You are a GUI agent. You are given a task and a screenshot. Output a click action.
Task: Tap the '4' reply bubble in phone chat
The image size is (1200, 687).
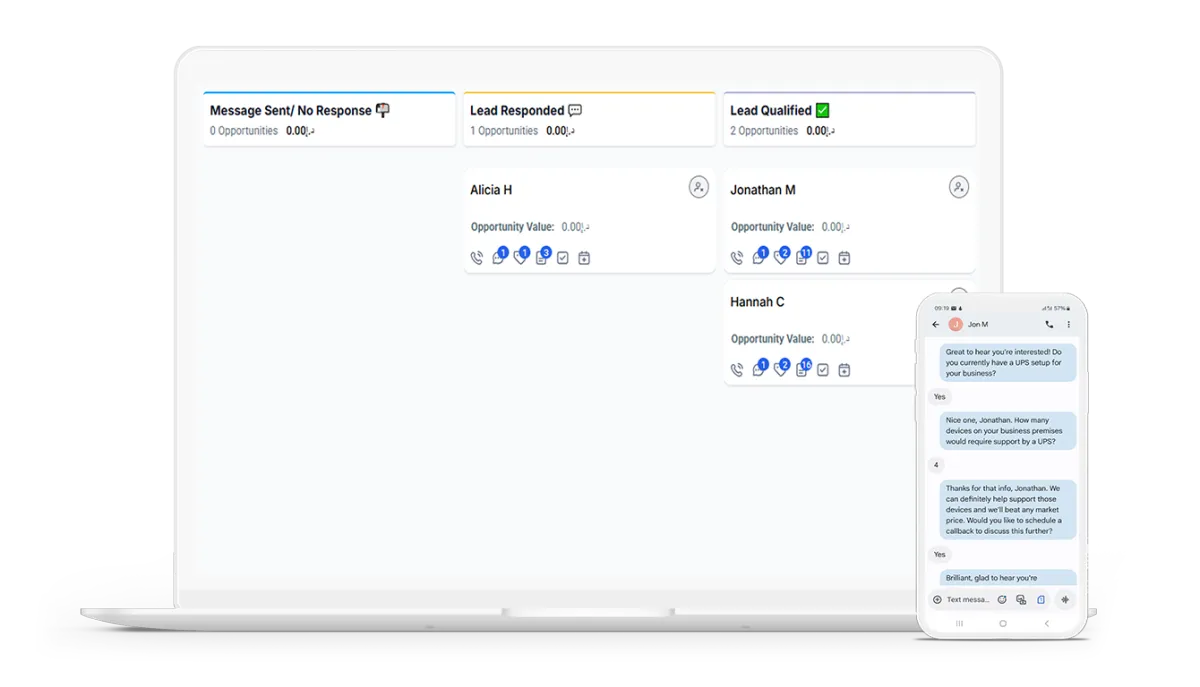coord(936,465)
